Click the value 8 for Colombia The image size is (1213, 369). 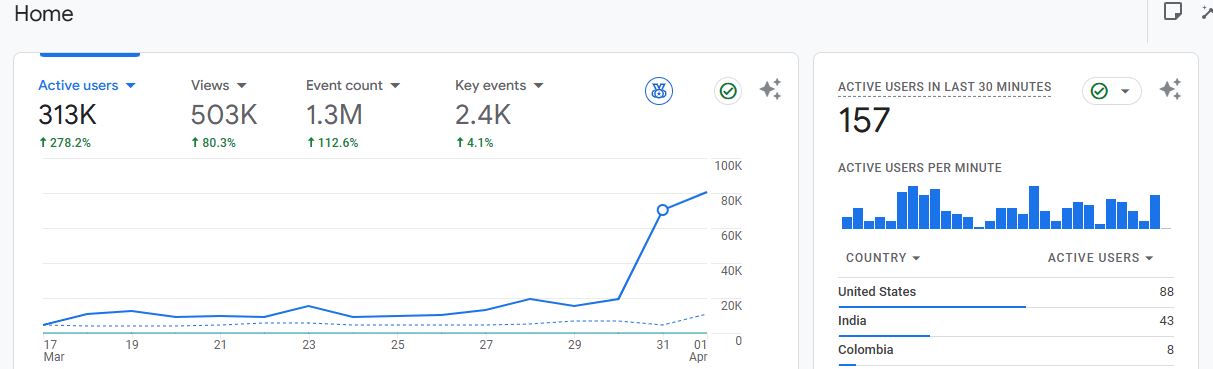coord(1170,350)
